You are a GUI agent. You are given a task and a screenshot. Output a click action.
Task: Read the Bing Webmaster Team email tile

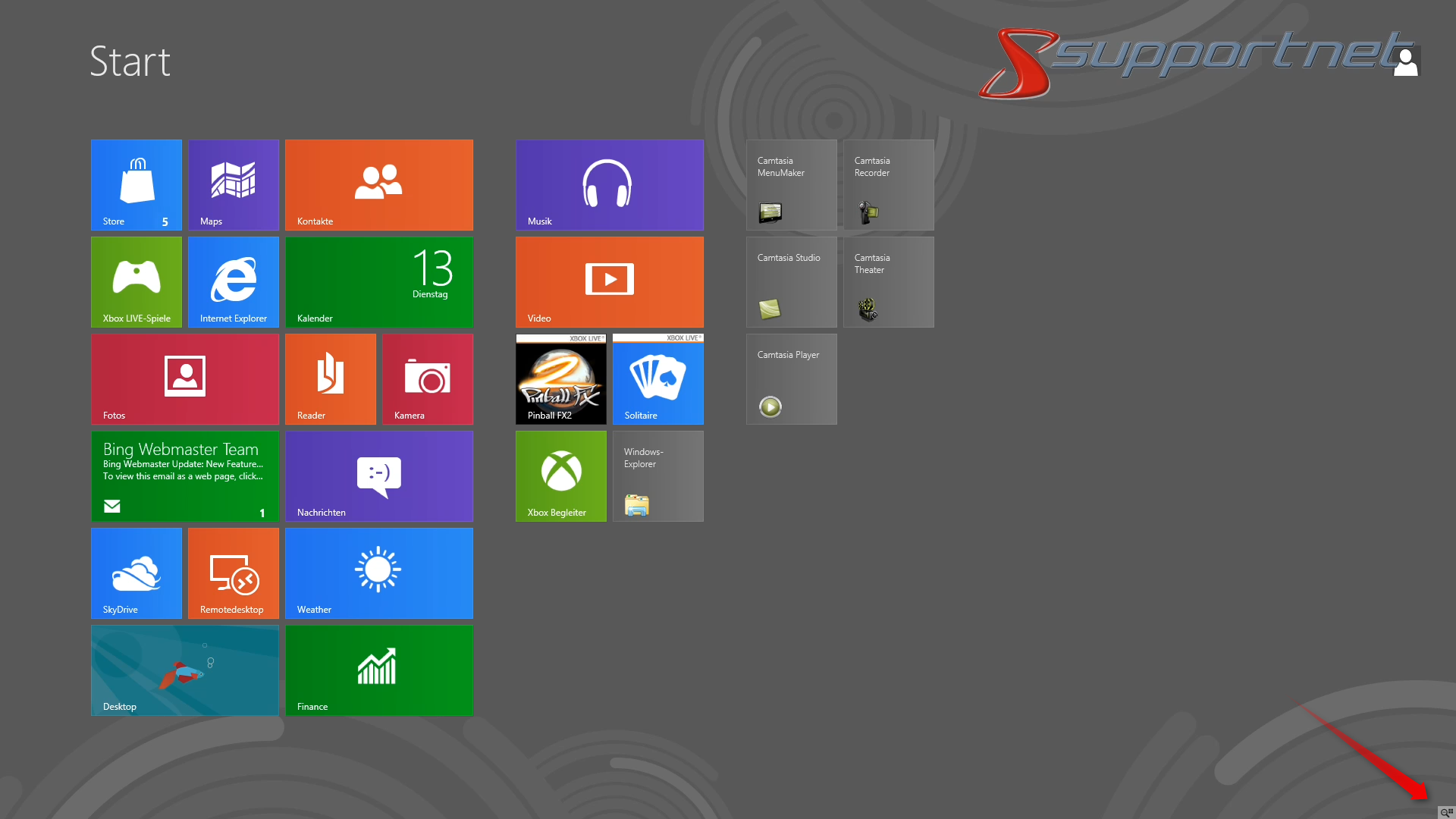(x=184, y=475)
